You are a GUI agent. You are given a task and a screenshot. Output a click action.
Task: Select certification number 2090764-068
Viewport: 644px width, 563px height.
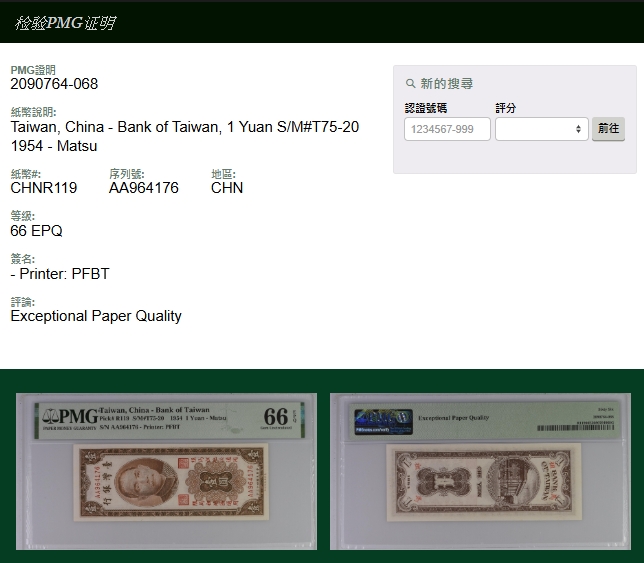54,84
